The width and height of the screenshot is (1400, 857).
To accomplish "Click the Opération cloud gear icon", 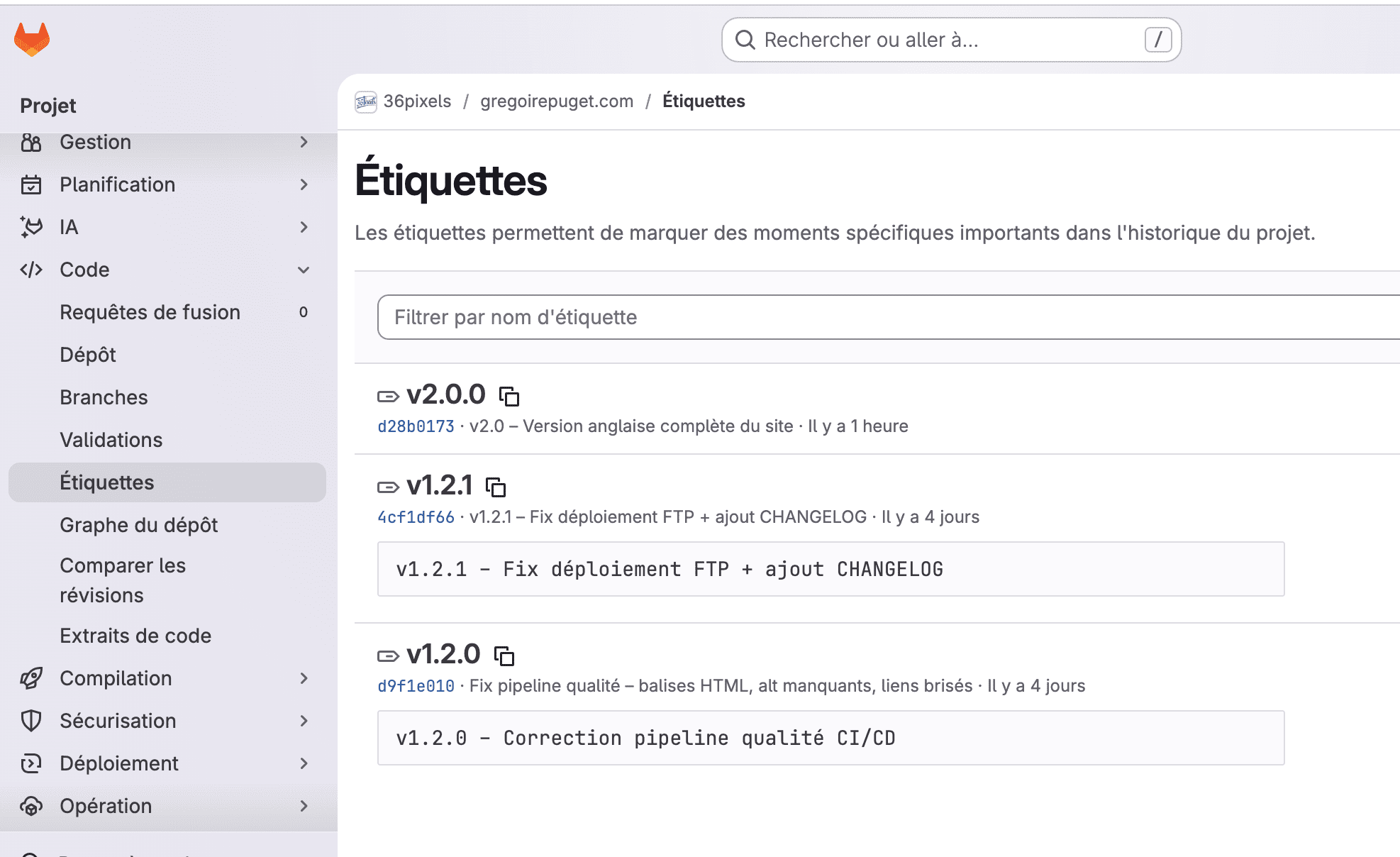I will tap(31, 806).
